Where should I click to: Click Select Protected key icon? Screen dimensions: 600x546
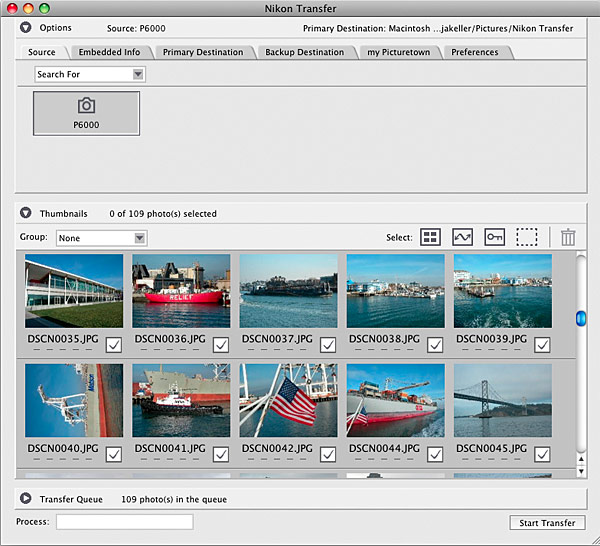pyautogui.click(x=494, y=237)
